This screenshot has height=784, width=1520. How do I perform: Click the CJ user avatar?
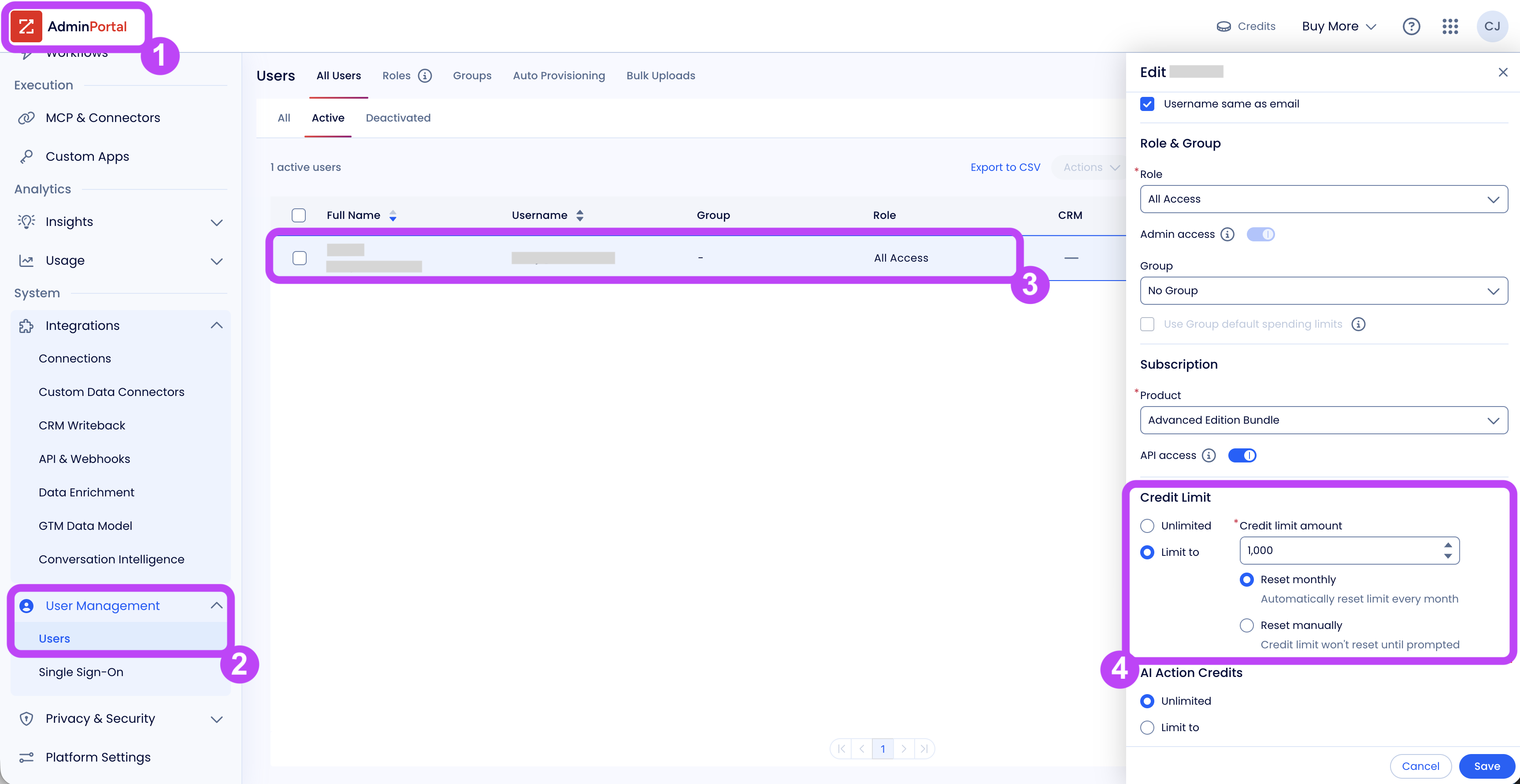pos(1492,26)
